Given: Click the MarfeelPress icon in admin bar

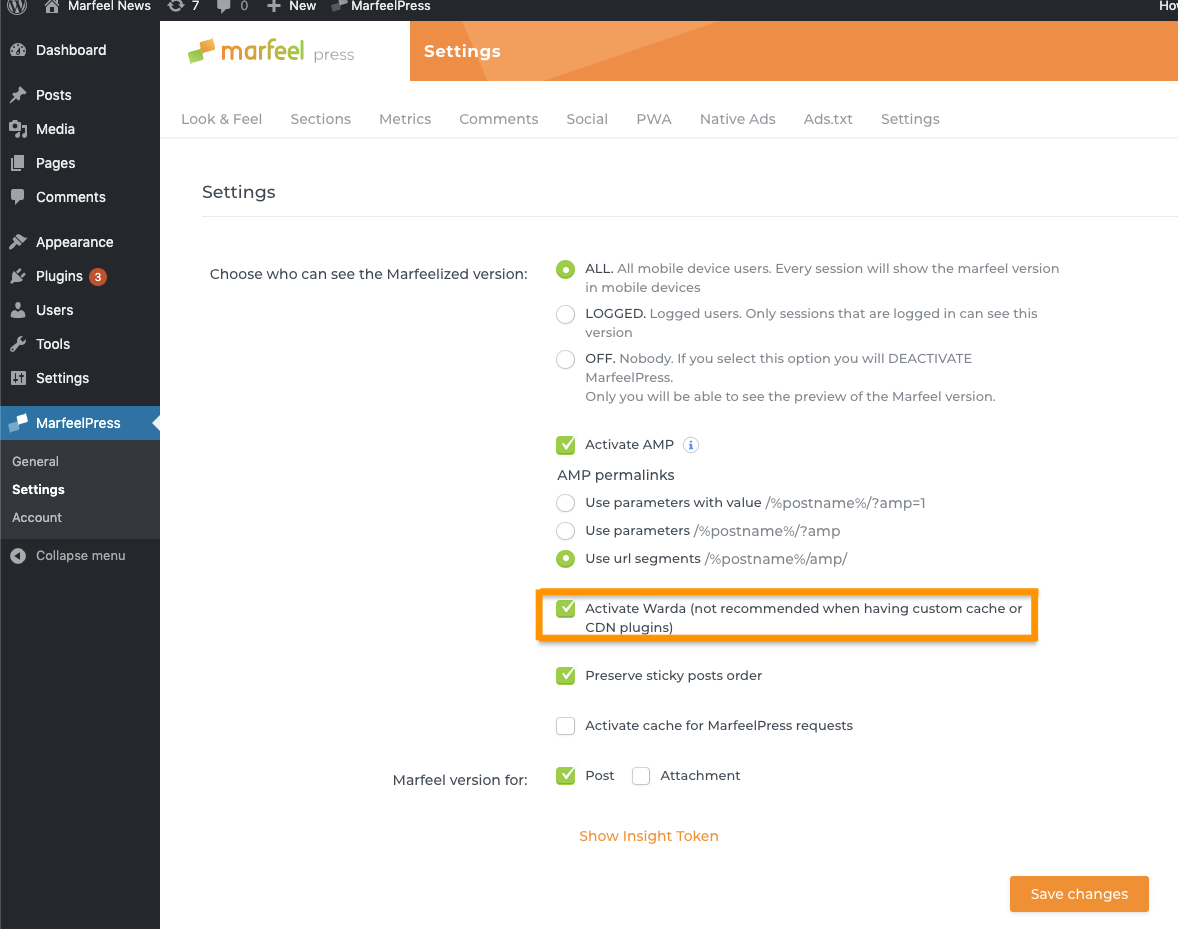Looking at the screenshot, I should pos(339,6).
